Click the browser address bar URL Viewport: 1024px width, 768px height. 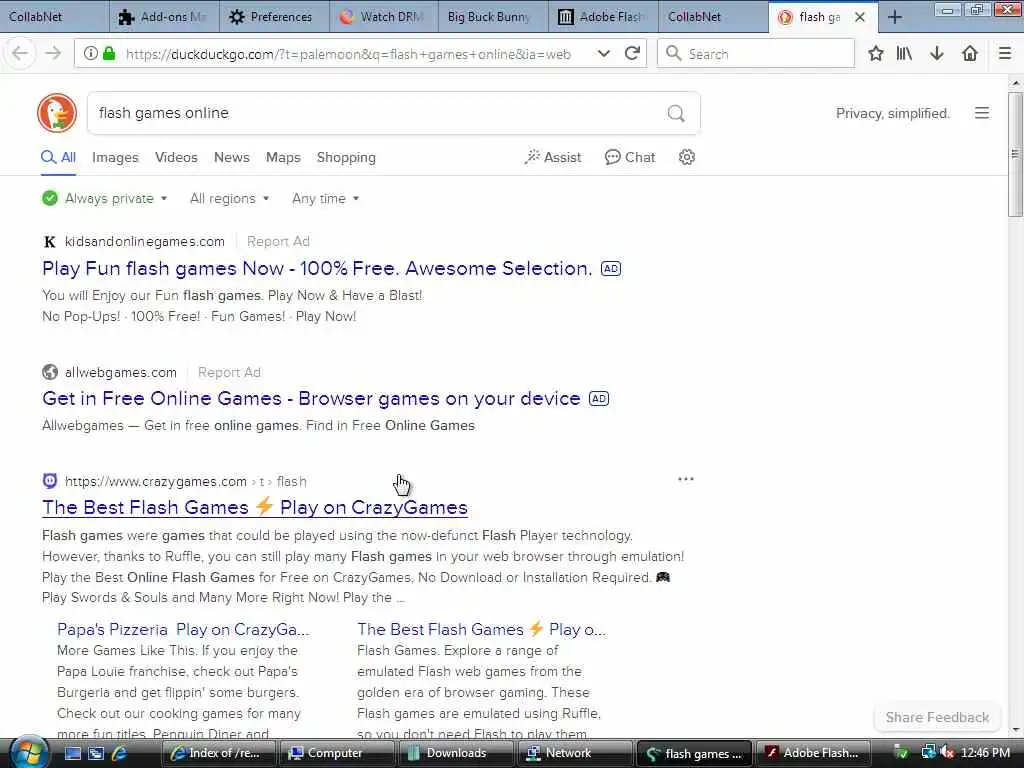pyautogui.click(x=348, y=54)
